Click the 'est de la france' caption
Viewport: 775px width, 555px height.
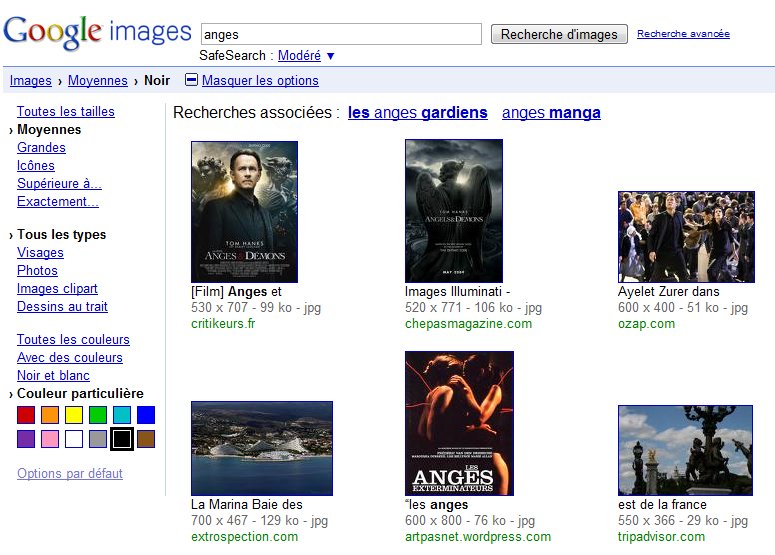tap(662, 505)
